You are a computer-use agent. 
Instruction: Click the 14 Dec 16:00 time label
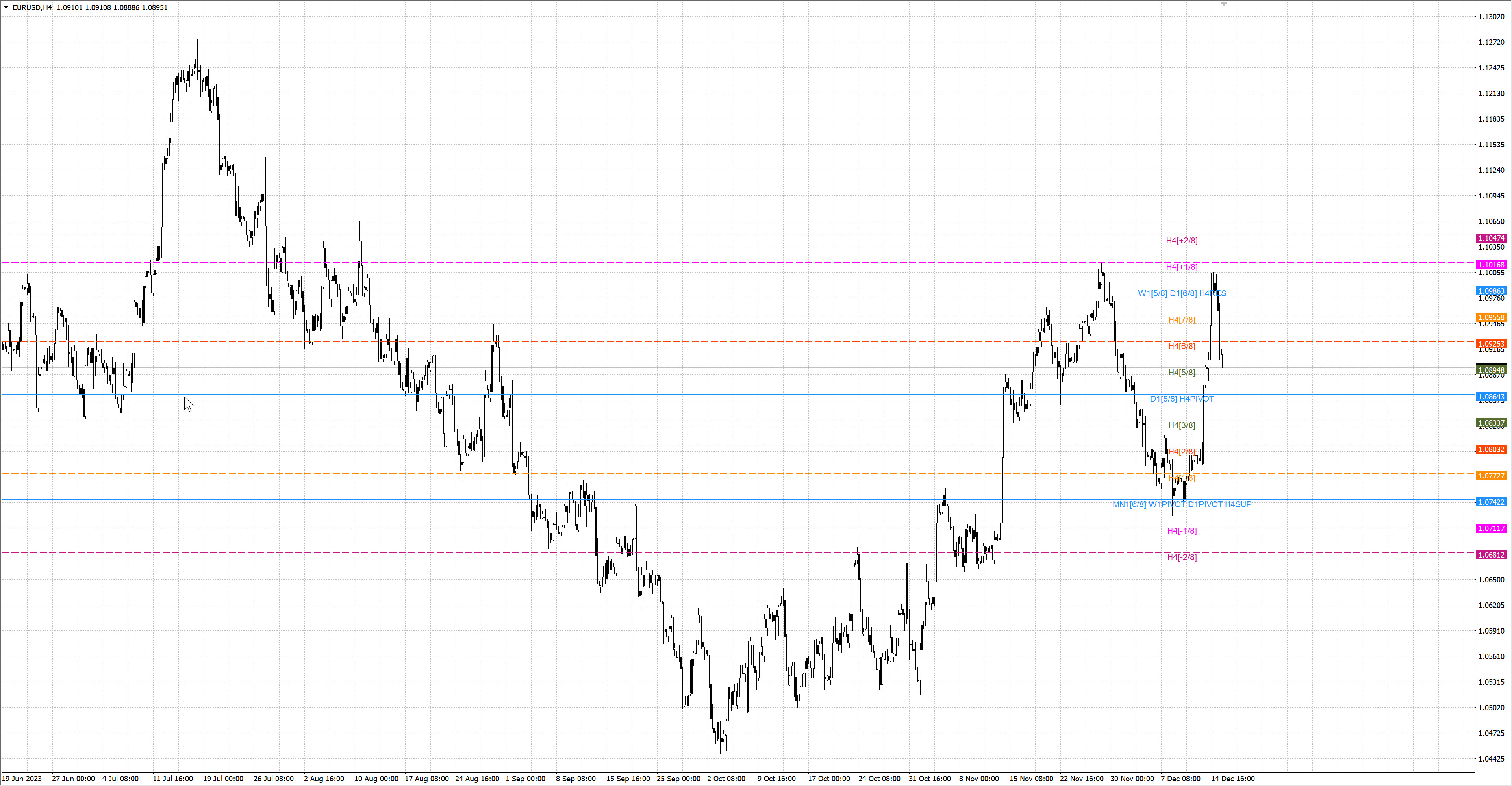pyautogui.click(x=1232, y=779)
